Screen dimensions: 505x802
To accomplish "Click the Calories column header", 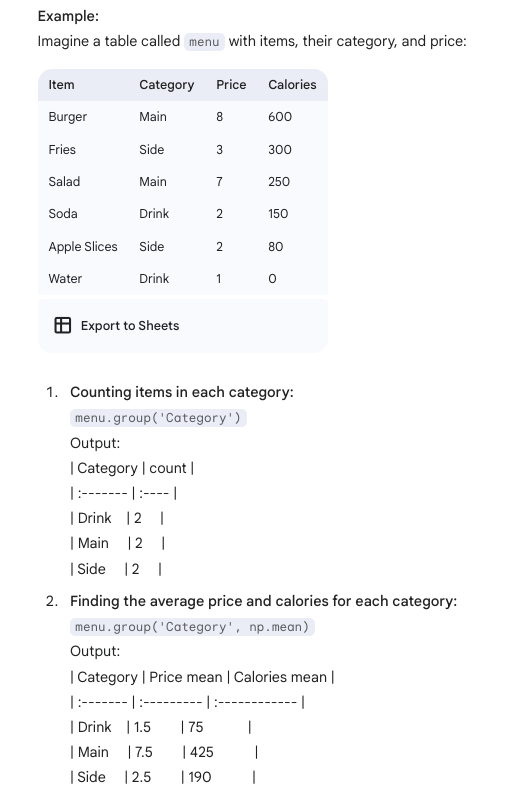I will point(292,84).
